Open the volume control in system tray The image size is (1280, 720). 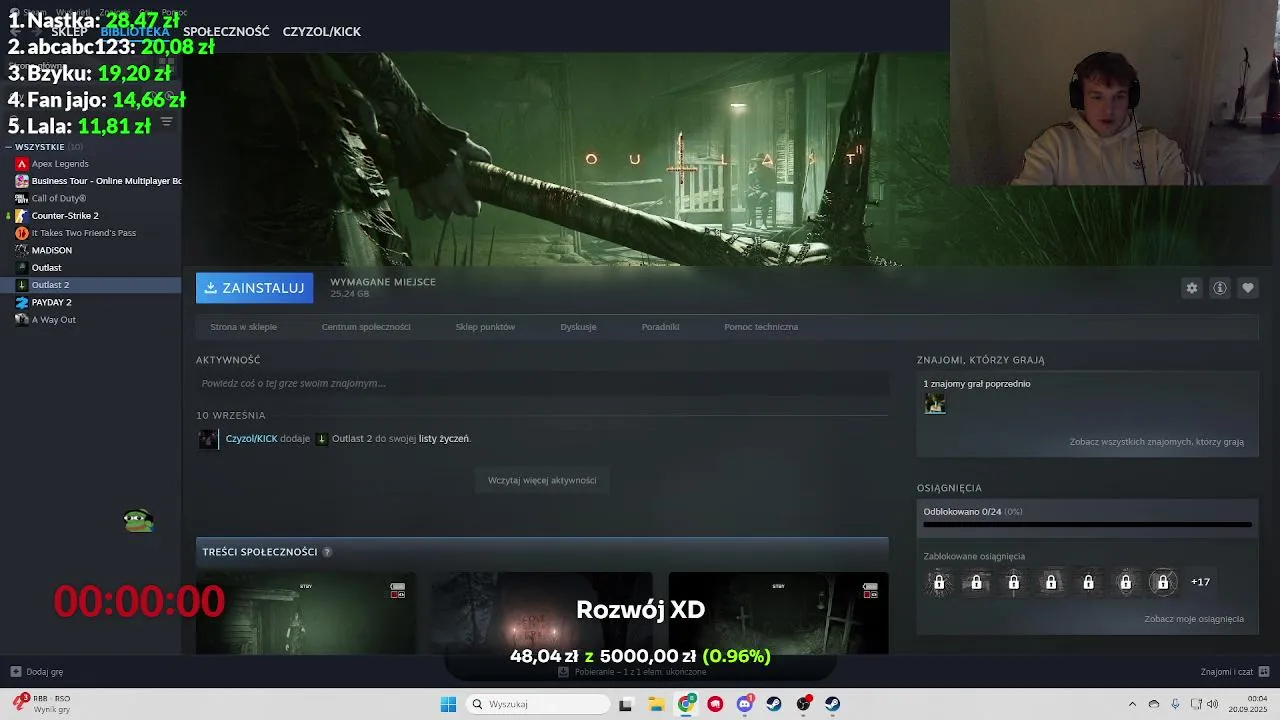pyautogui.click(x=1212, y=704)
